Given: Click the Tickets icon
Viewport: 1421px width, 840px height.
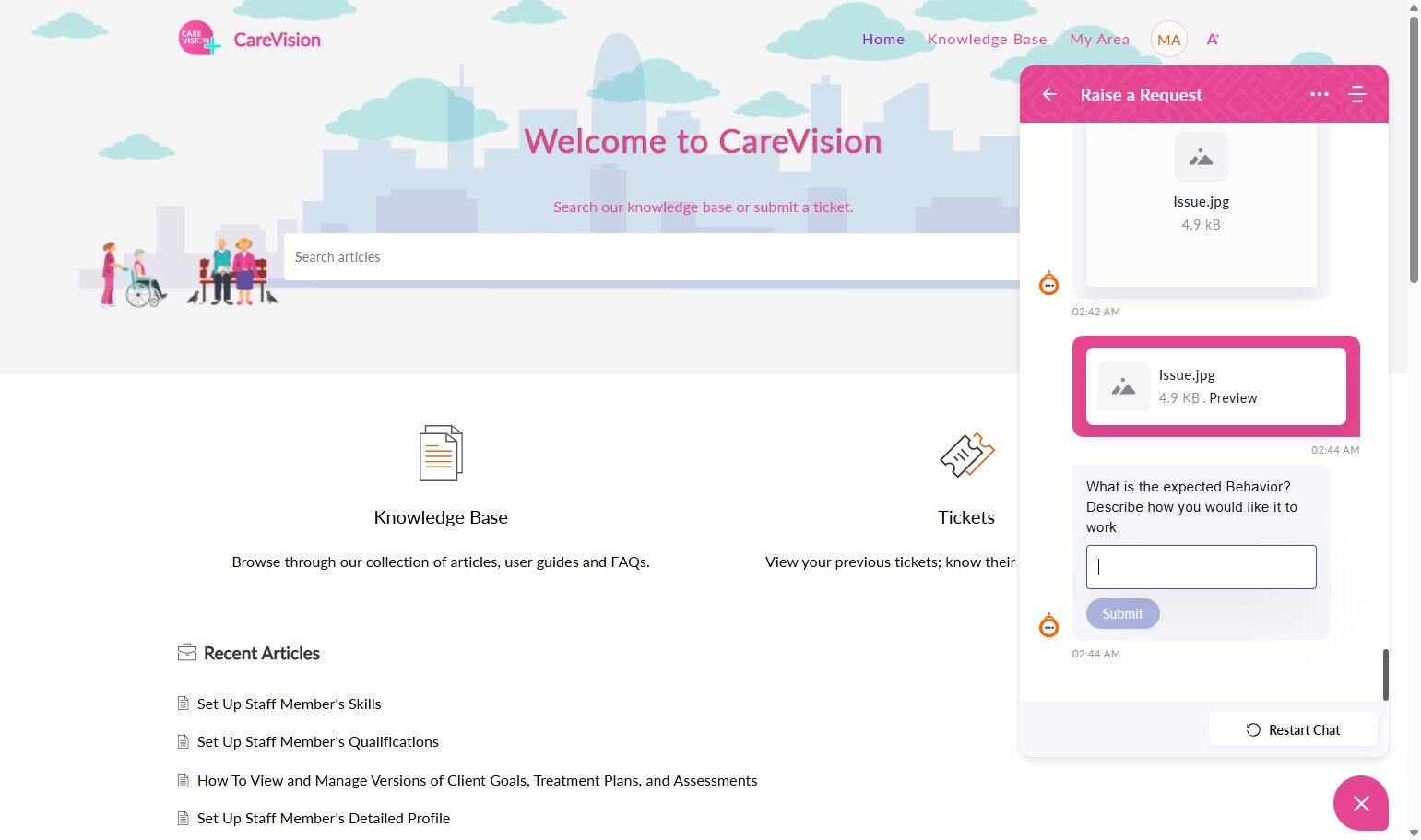Looking at the screenshot, I should click(x=966, y=455).
